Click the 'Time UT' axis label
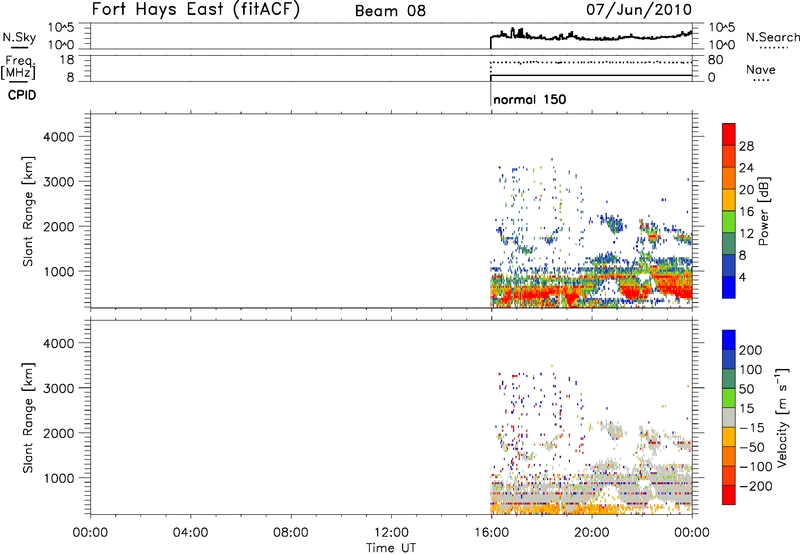Image resolution: width=800 pixels, height=554 pixels. (x=391, y=548)
